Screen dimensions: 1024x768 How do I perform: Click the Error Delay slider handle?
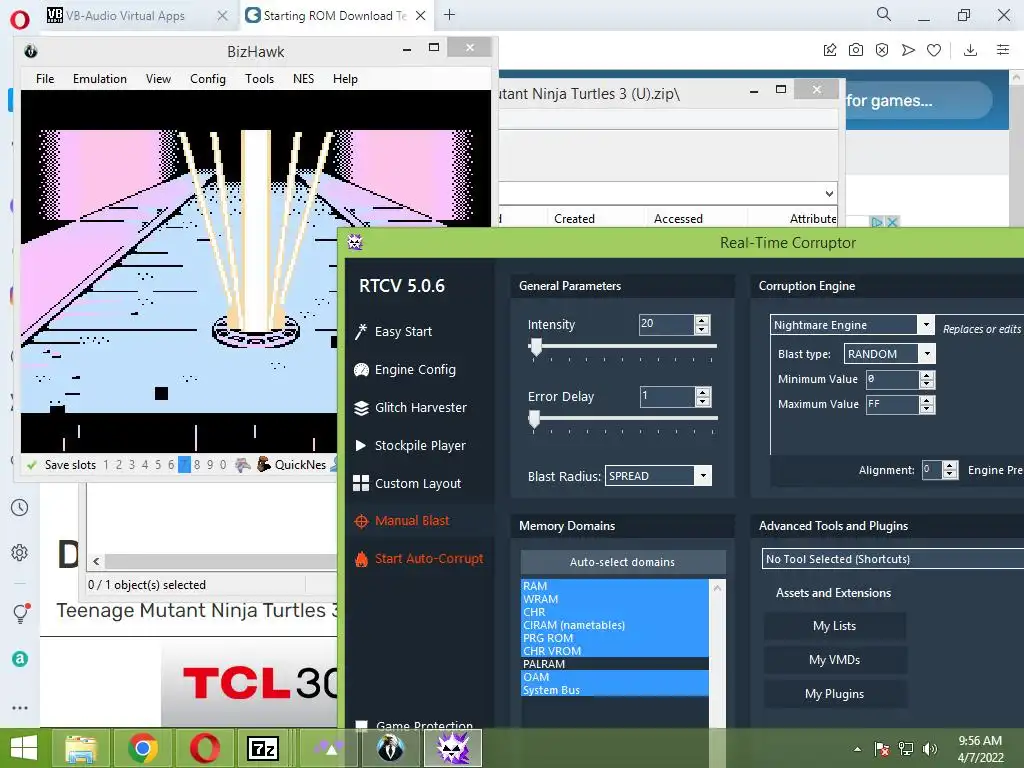534,419
